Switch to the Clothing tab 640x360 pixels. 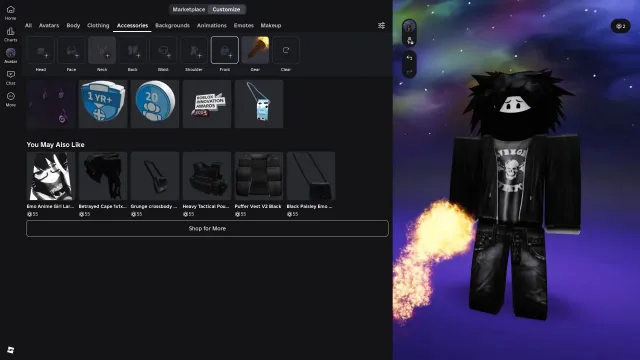(x=98, y=25)
